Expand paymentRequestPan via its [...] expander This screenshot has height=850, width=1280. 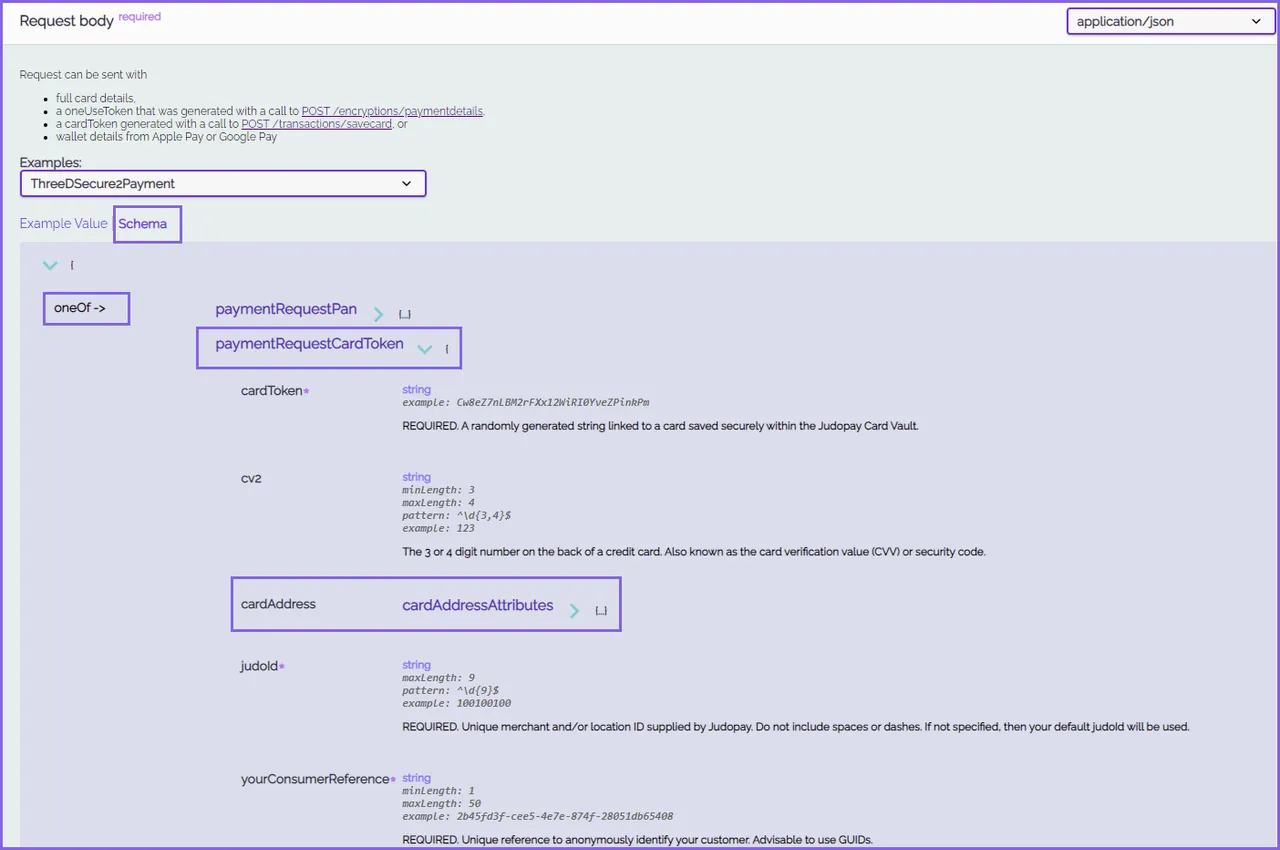pos(404,313)
